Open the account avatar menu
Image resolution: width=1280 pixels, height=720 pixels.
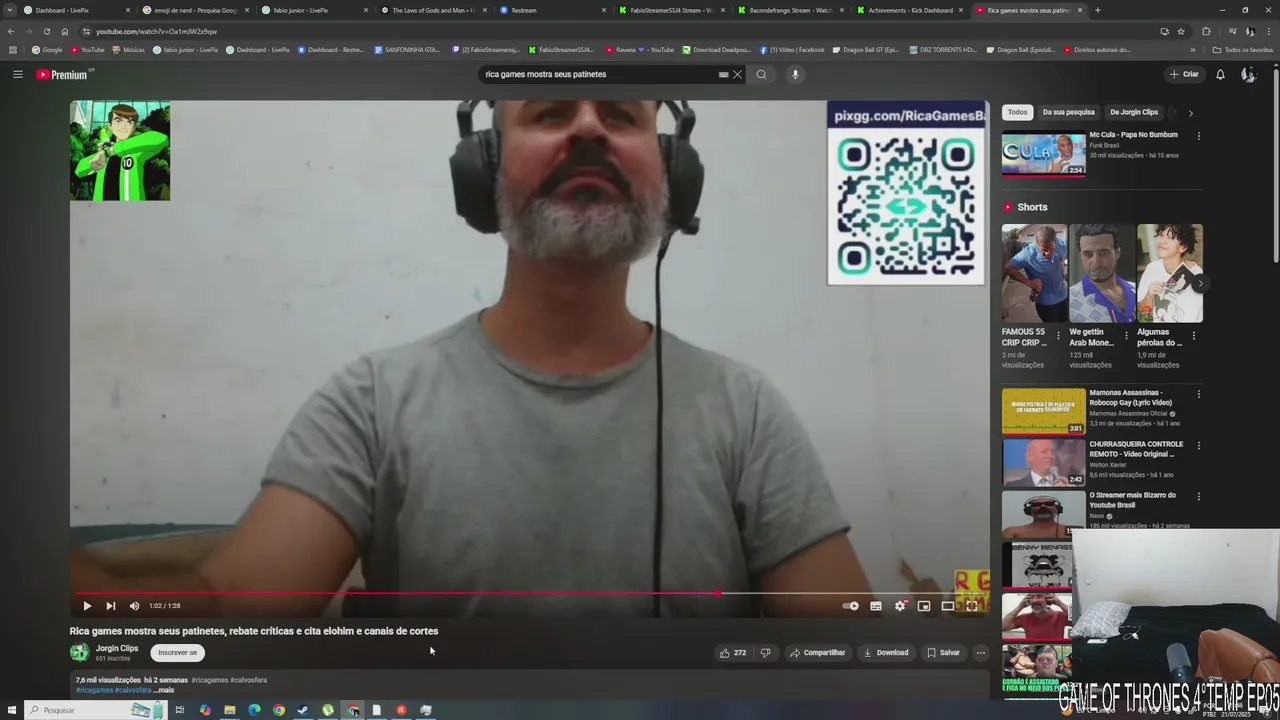pyautogui.click(x=1248, y=74)
